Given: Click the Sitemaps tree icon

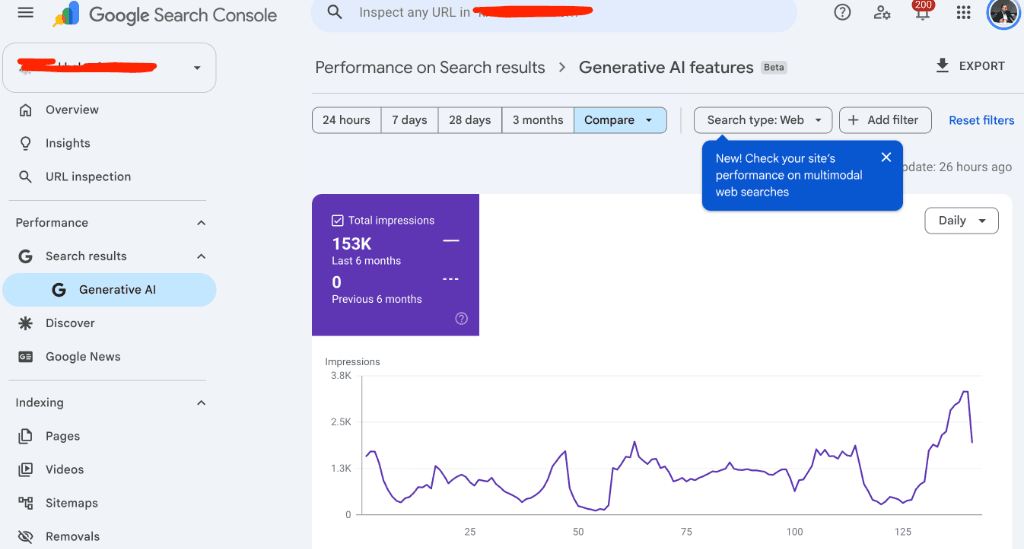Looking at the screenshot, I should (25, 503).
